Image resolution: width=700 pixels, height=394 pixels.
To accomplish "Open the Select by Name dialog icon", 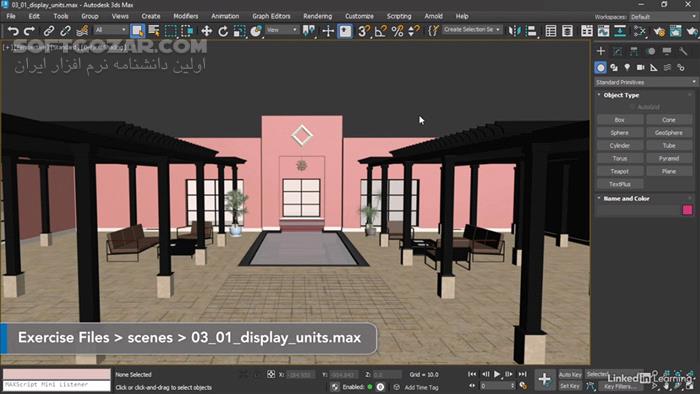I will 154,31.
